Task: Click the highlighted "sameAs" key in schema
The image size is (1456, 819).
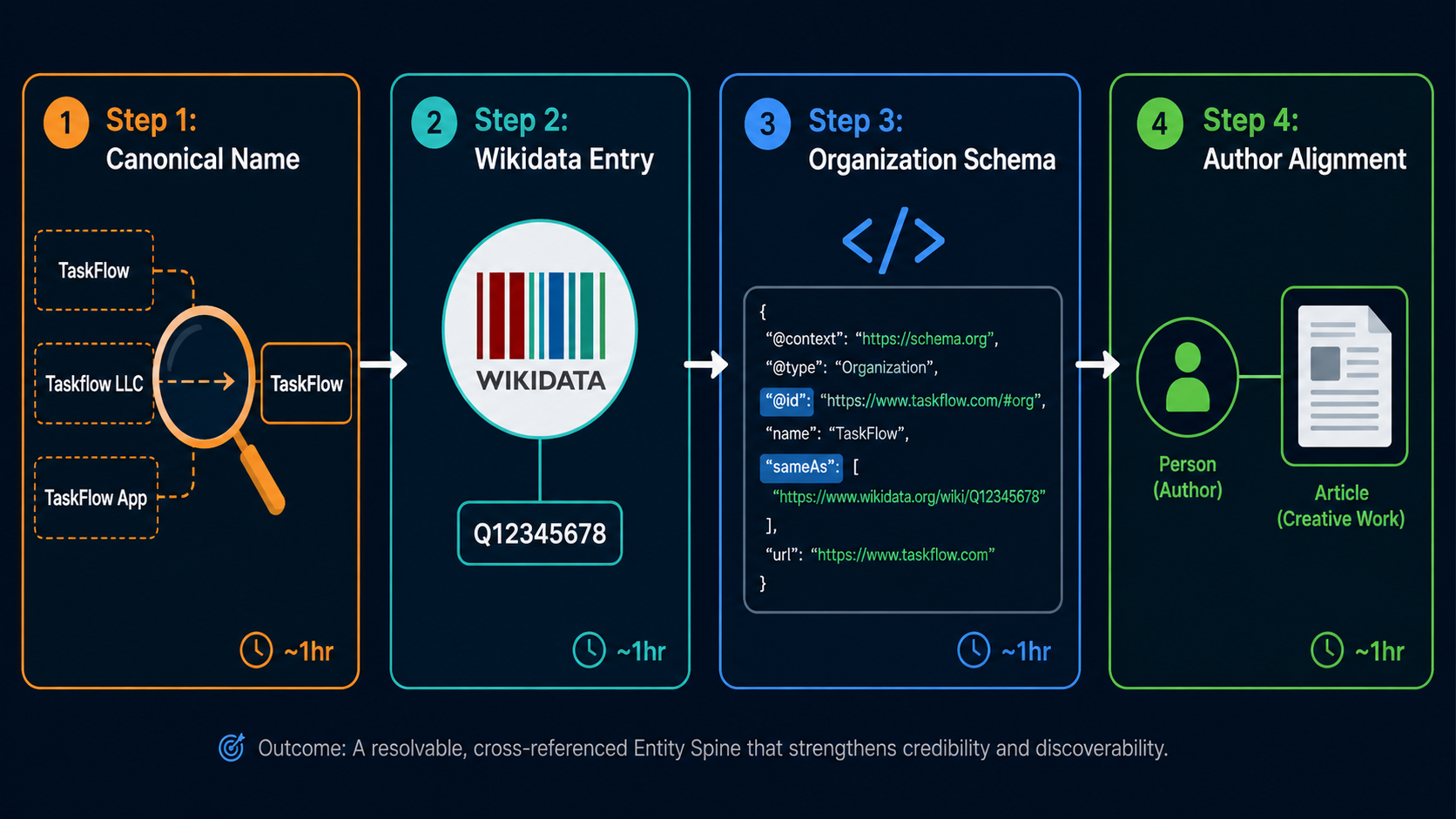Action: tap(801, 467)
